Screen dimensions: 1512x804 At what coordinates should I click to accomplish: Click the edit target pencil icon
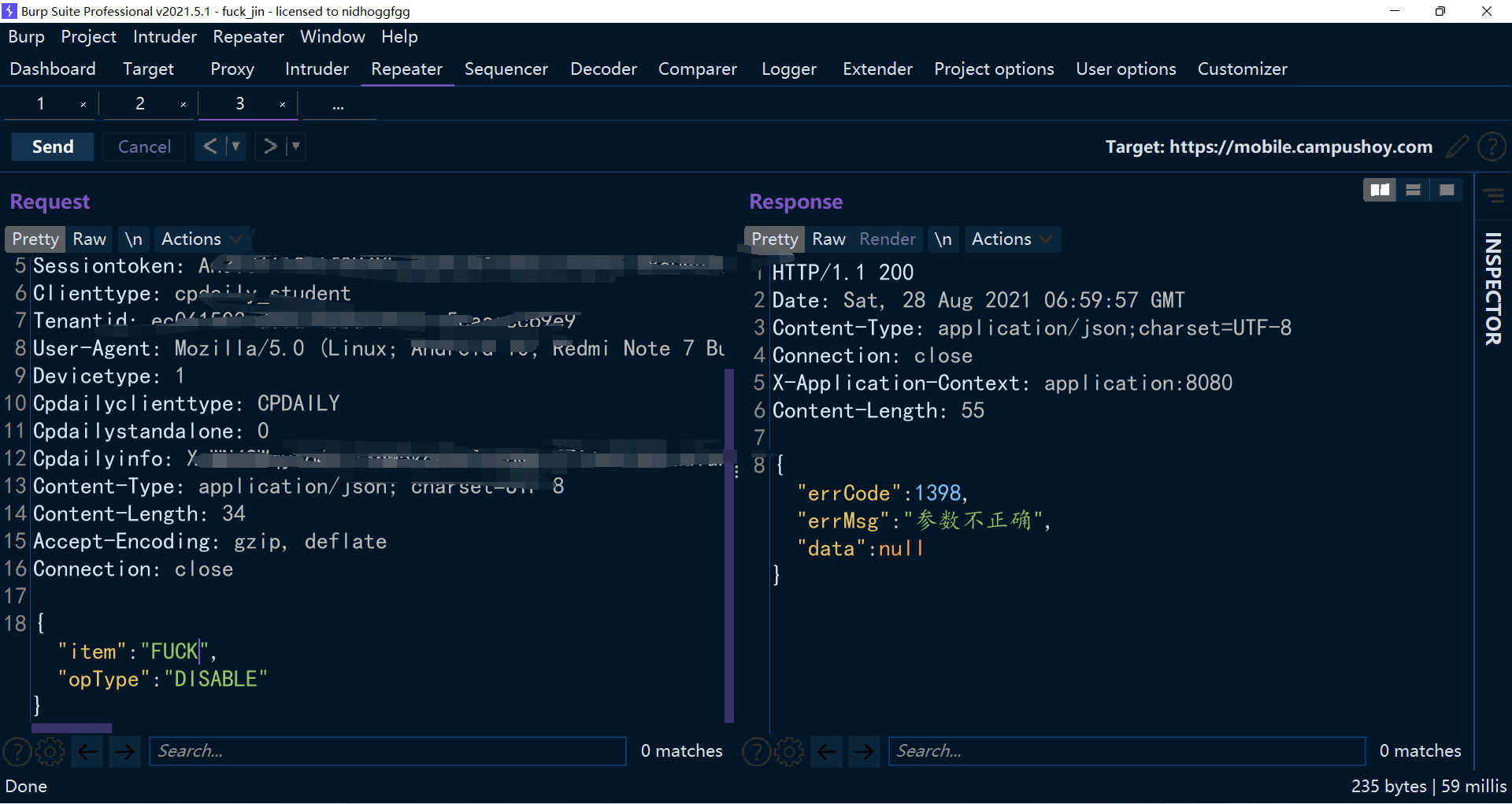(x=1457, y=146)
